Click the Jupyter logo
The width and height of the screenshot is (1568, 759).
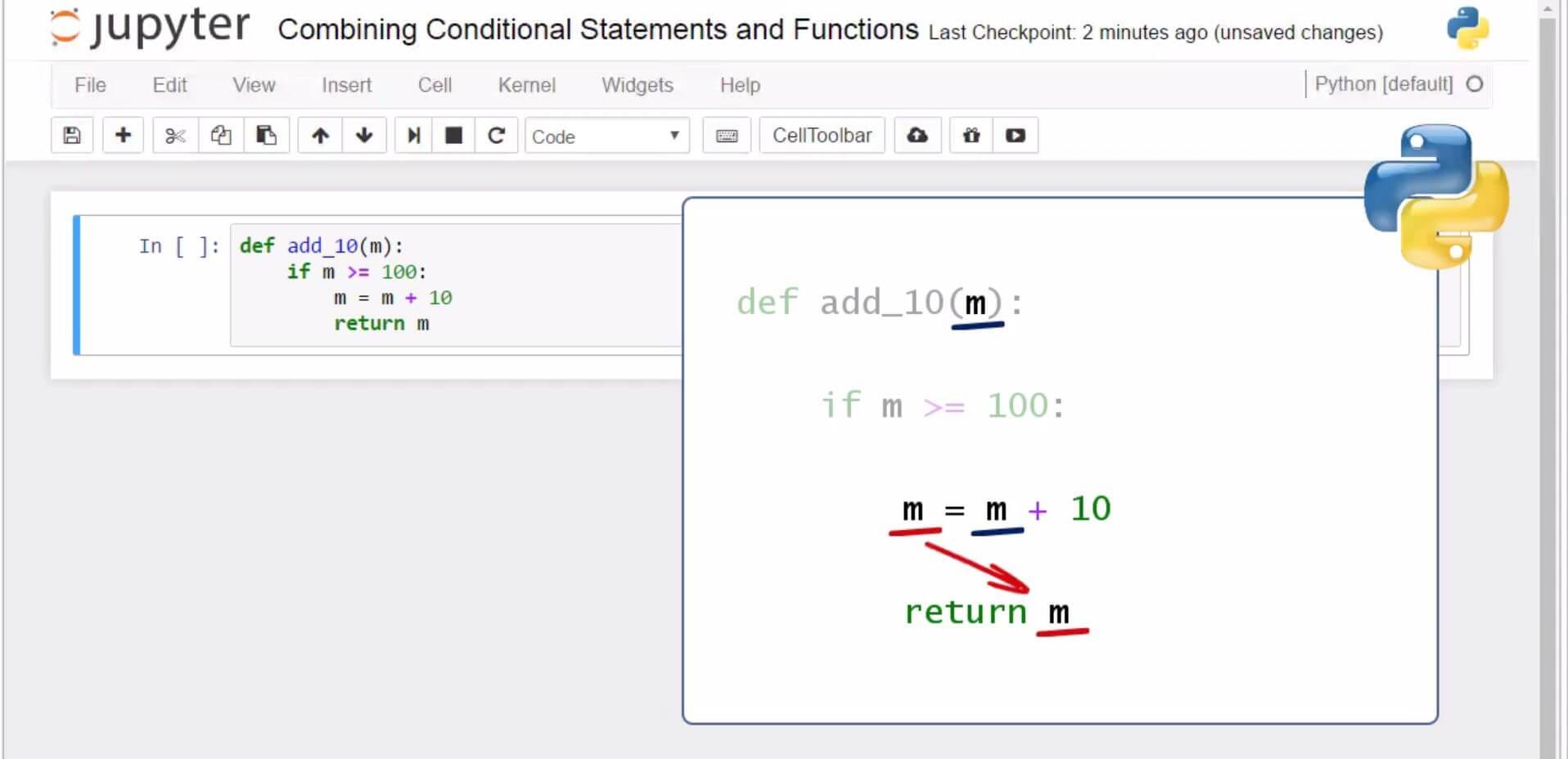[x=150, y=27]
